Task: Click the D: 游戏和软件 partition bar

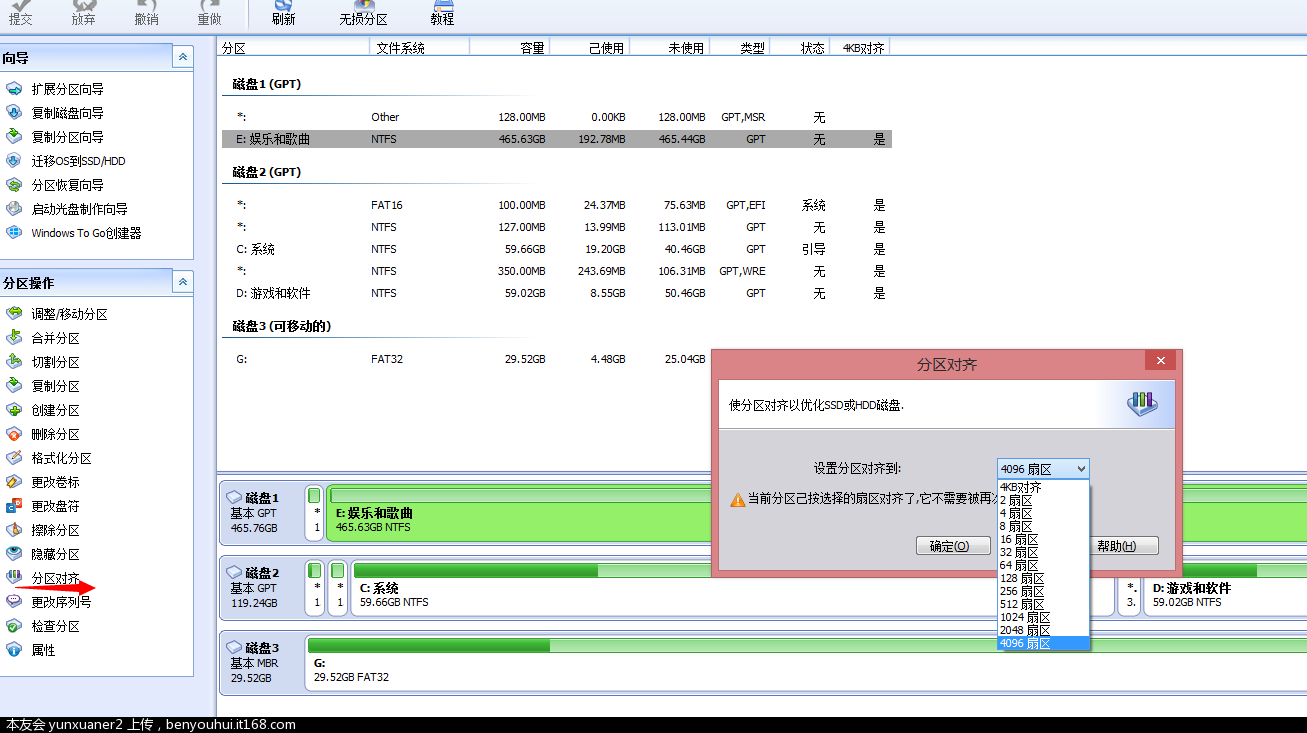Action: [x=1224, y=588]
